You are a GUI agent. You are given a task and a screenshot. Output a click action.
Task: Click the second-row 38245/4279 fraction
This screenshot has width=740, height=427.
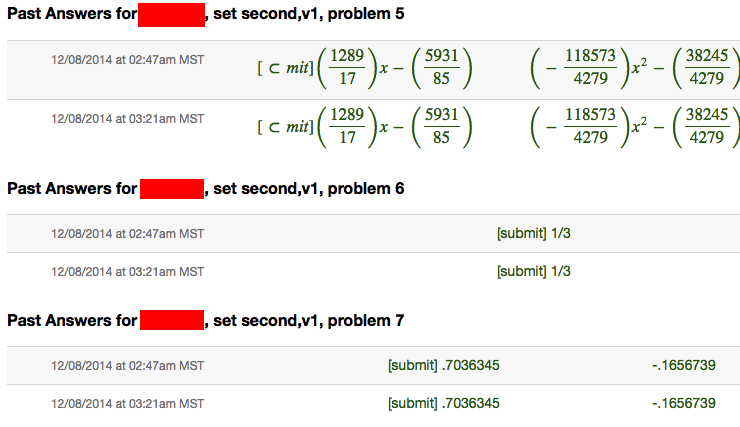(706, 126)
